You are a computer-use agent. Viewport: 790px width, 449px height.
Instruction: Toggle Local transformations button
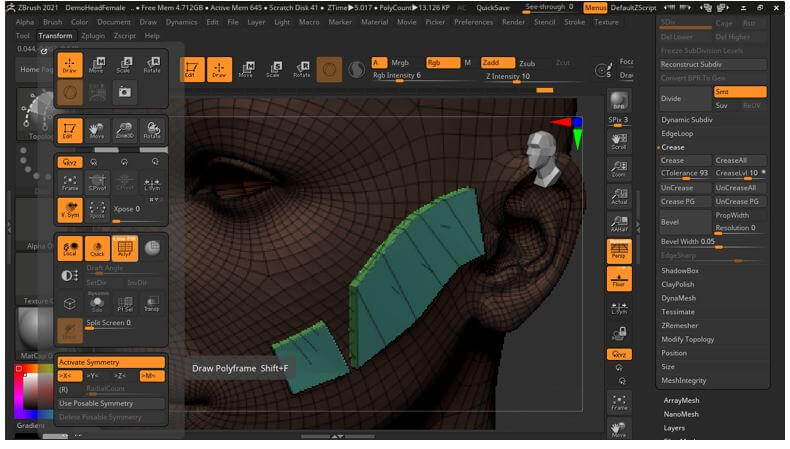[70, 247]
